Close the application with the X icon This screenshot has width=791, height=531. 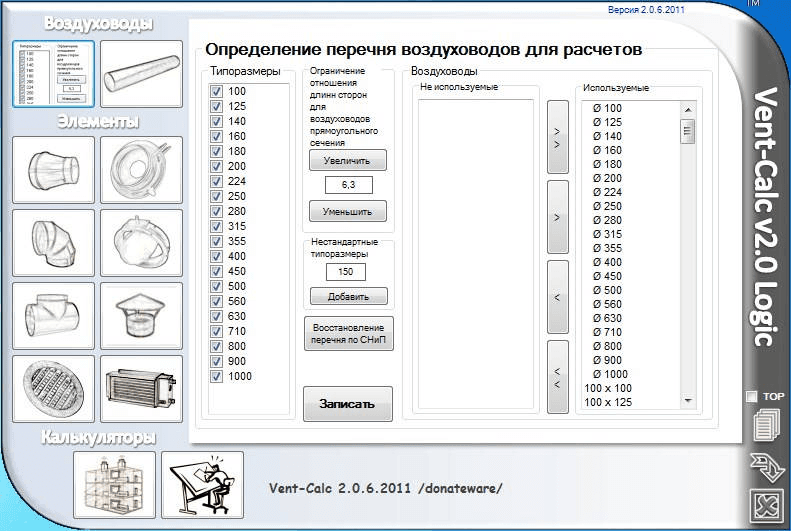767,506
